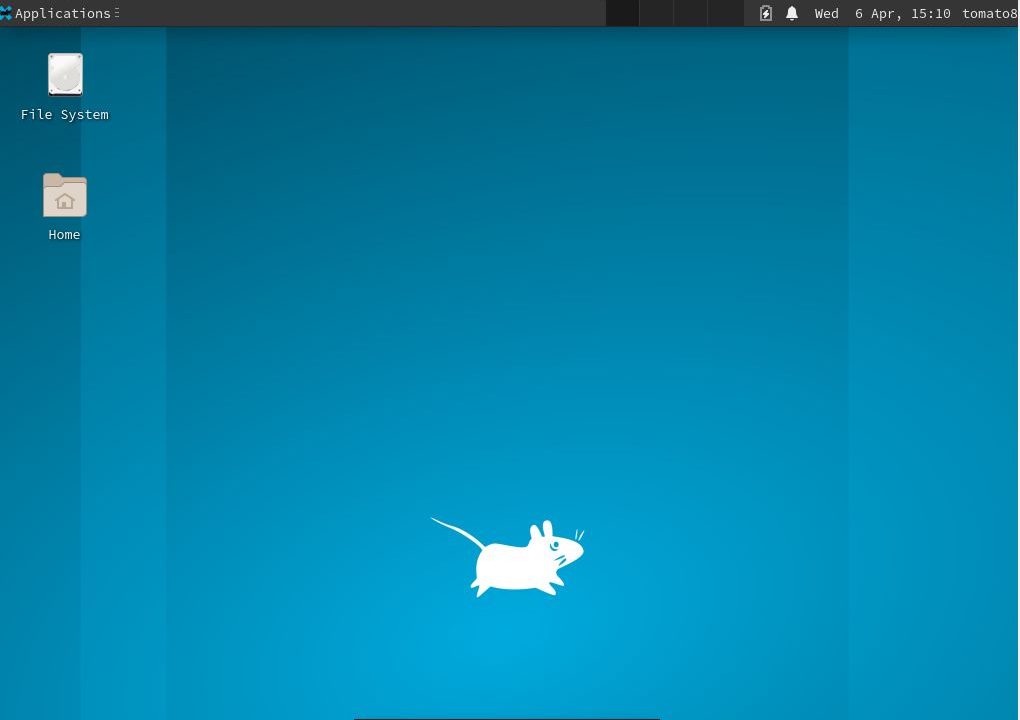Click empty desktop area below Home icon
Viewport: 1020px width, 720px height.
point(64,400)
